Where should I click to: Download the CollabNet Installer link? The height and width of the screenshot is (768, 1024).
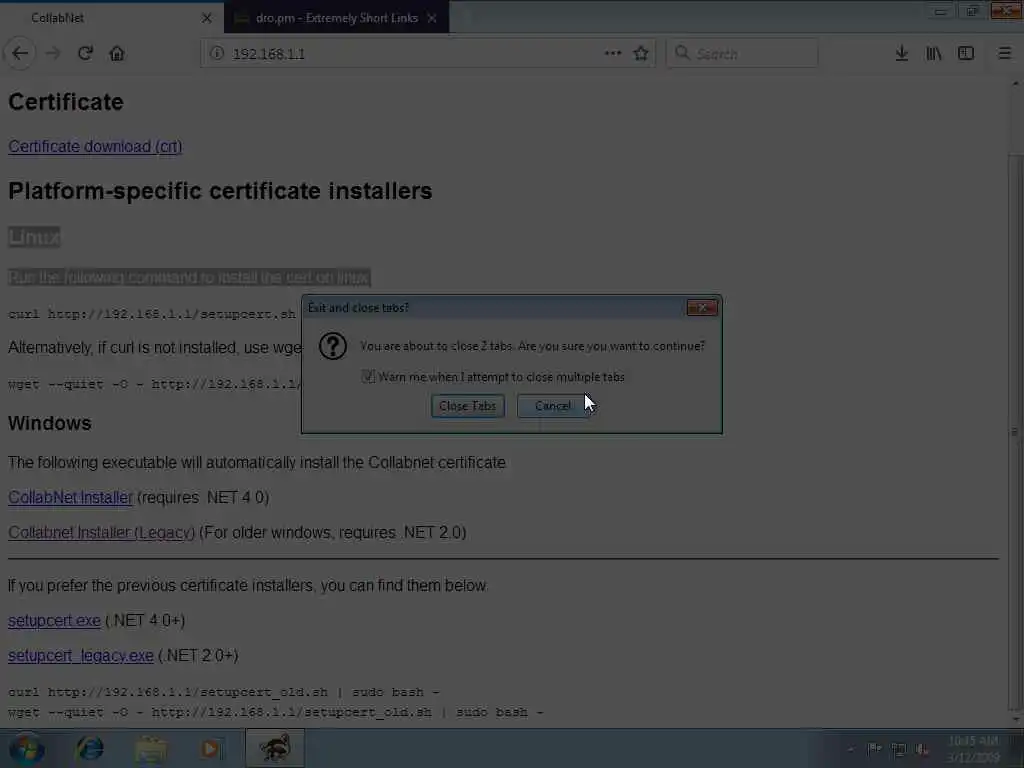(71, 498)
